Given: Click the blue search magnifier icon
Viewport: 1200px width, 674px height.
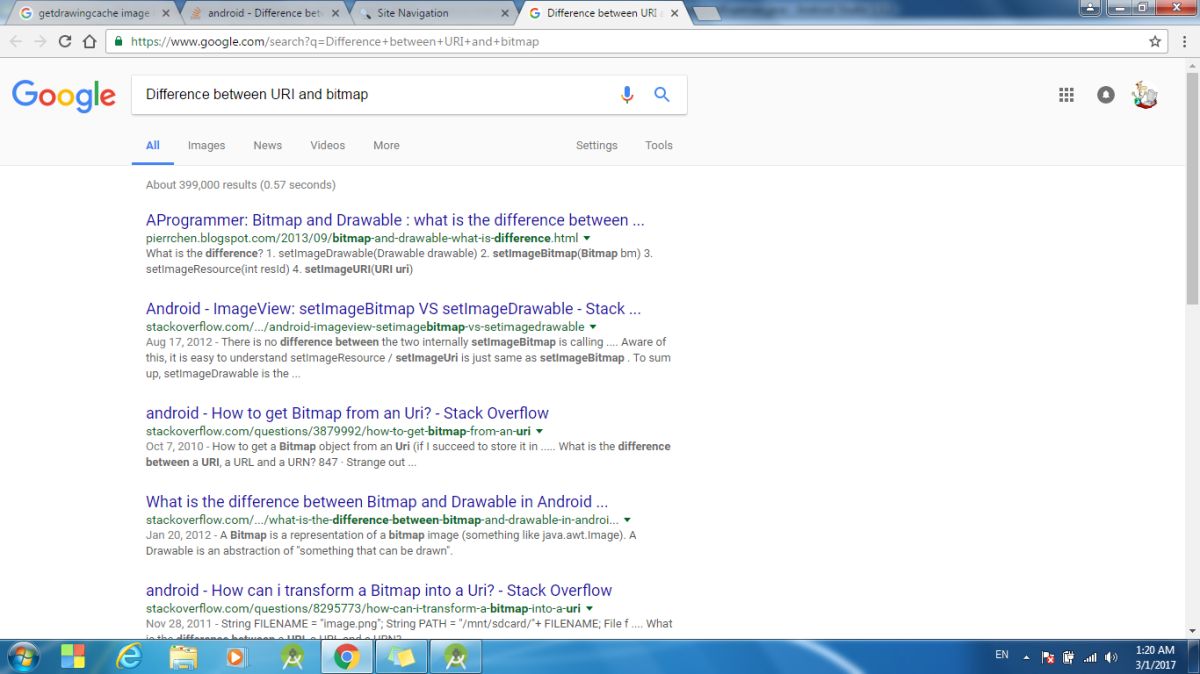Looking at the screenshot, I should (x=661, y=94).
